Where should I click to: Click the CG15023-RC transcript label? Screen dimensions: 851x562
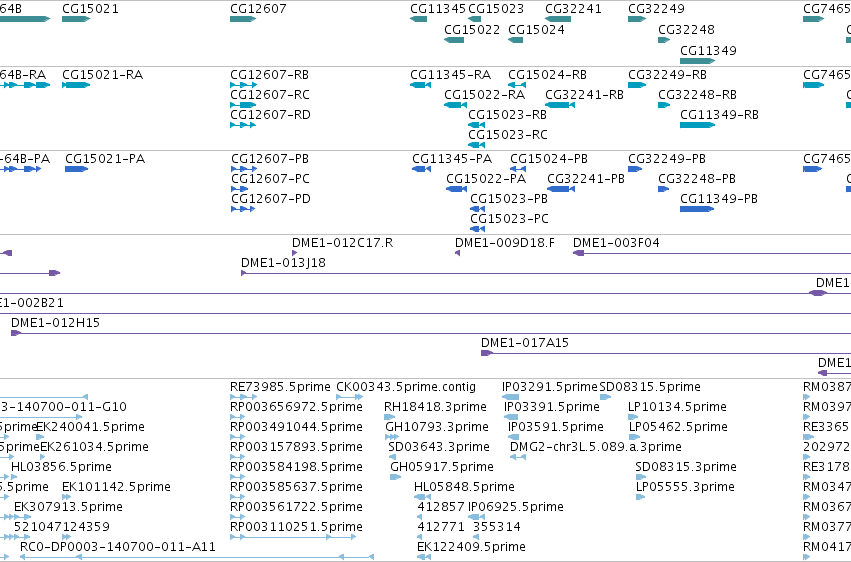(508, 135)
